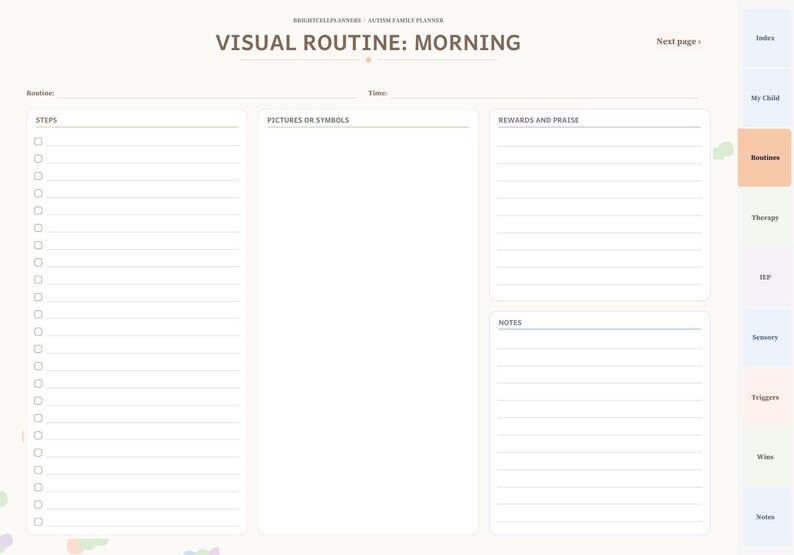Go to the Next page link
The image size is (794, 555).
point(679,42)
